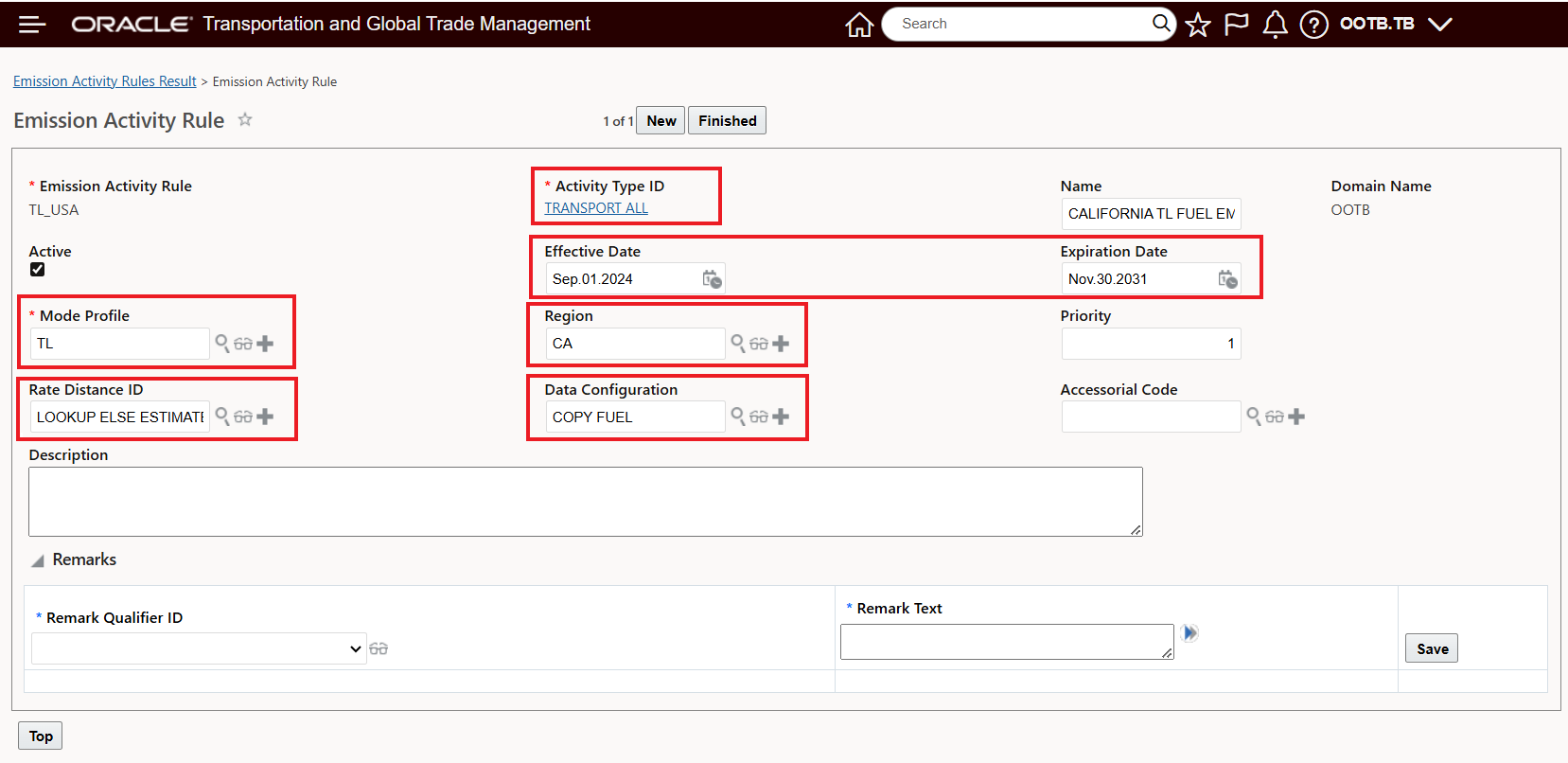The width and height of the screenshot is (1568, 763).
Task: Open the TRANSPORT ALL activity type link
Action: [596, 208]
